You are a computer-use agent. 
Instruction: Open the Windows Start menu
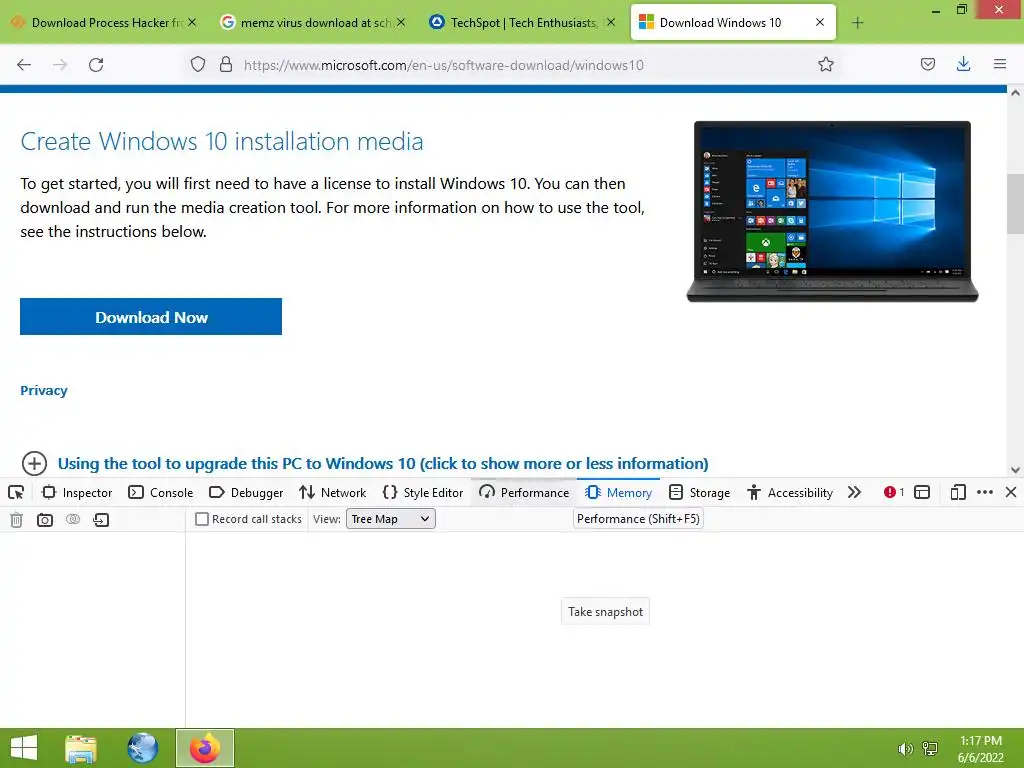(x=24, y=748)
